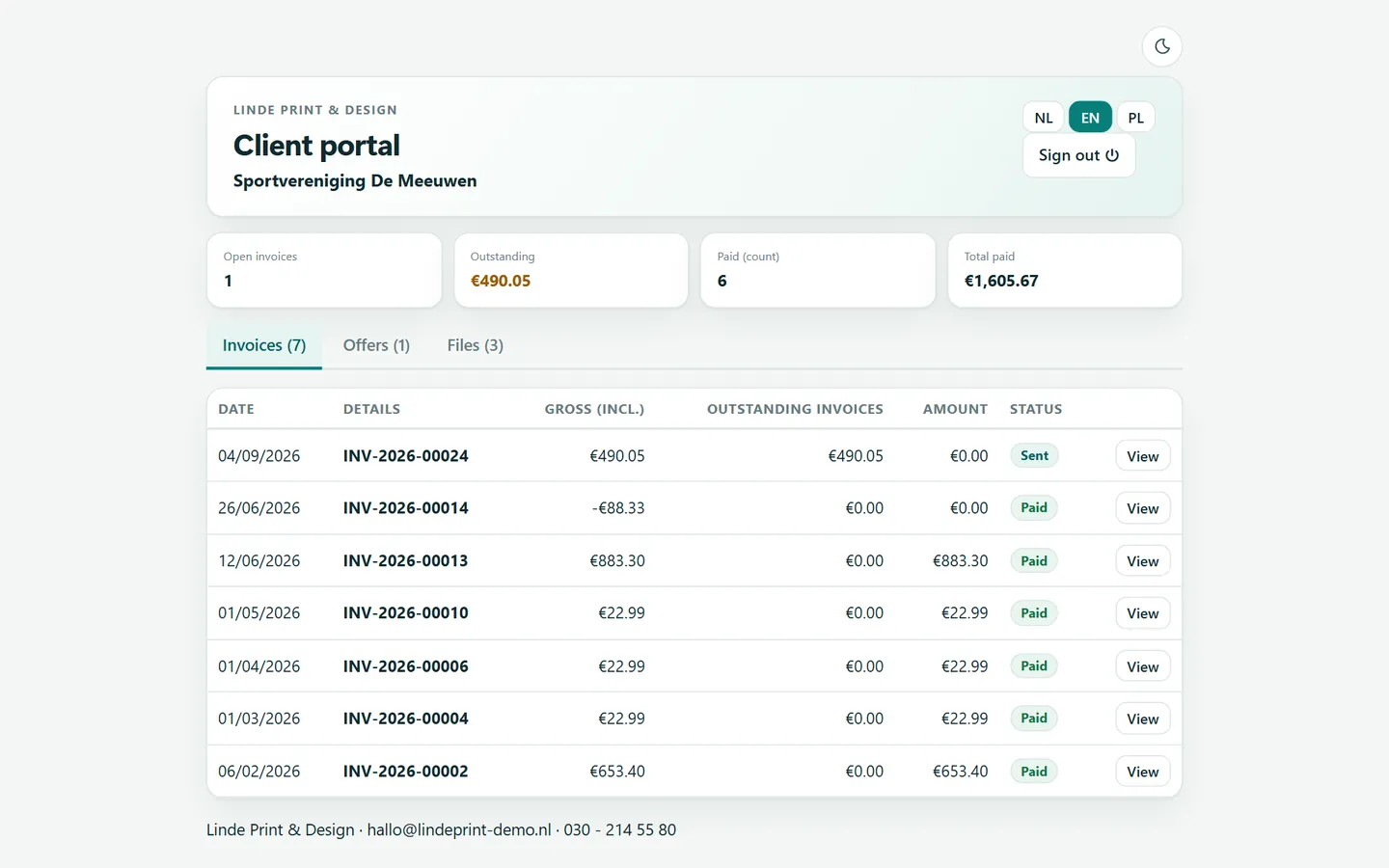Click the Sent status badge
Viewport: 1389px width, 868px height.
click(x=1034, y=456)
